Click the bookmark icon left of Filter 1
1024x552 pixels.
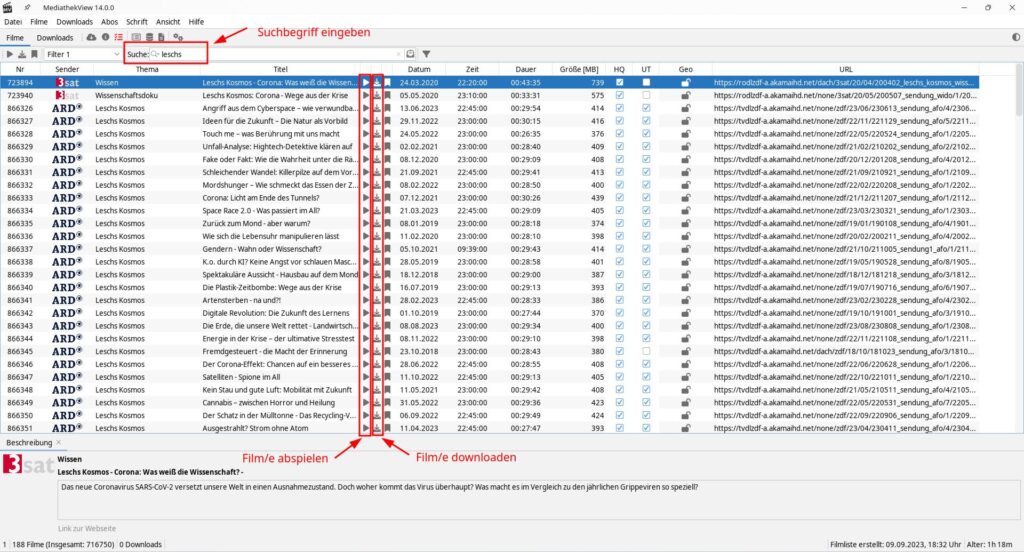(34, 54)
